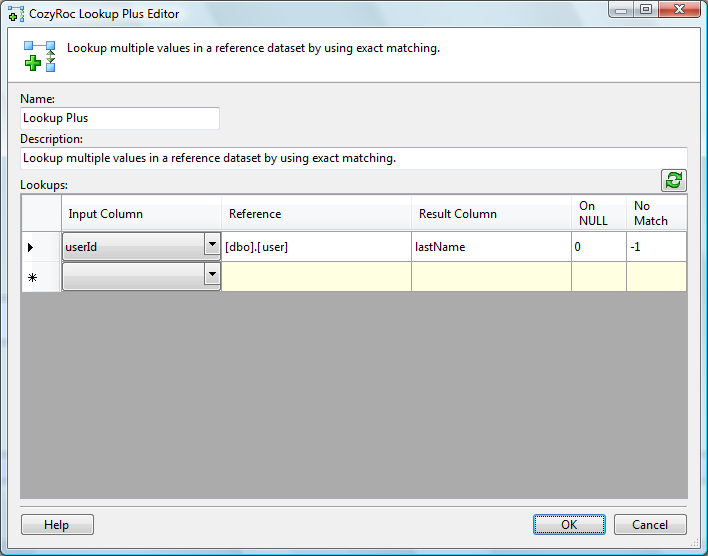
Task: Click the On NULL column header
Action: 599,213
